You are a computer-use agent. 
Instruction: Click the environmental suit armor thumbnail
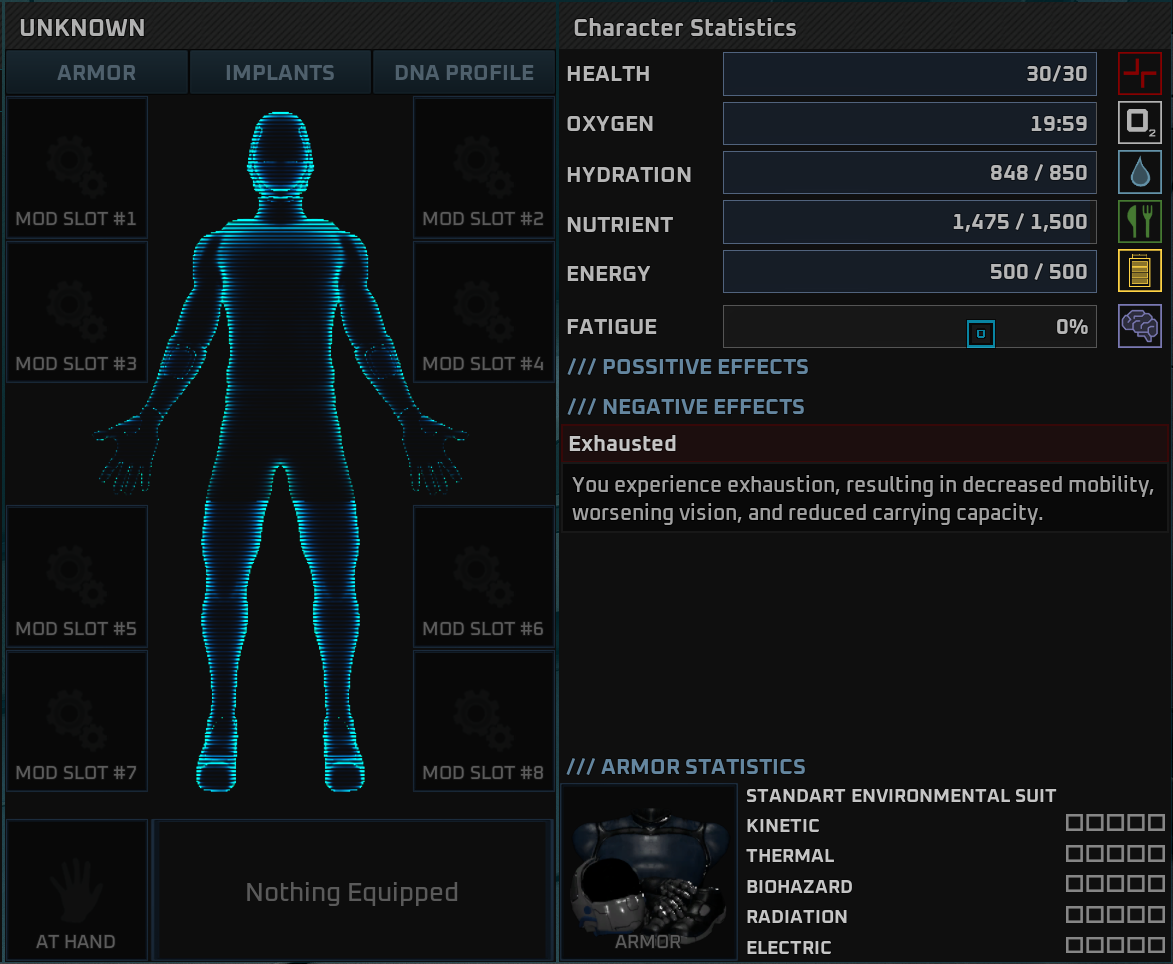[649, 870]
